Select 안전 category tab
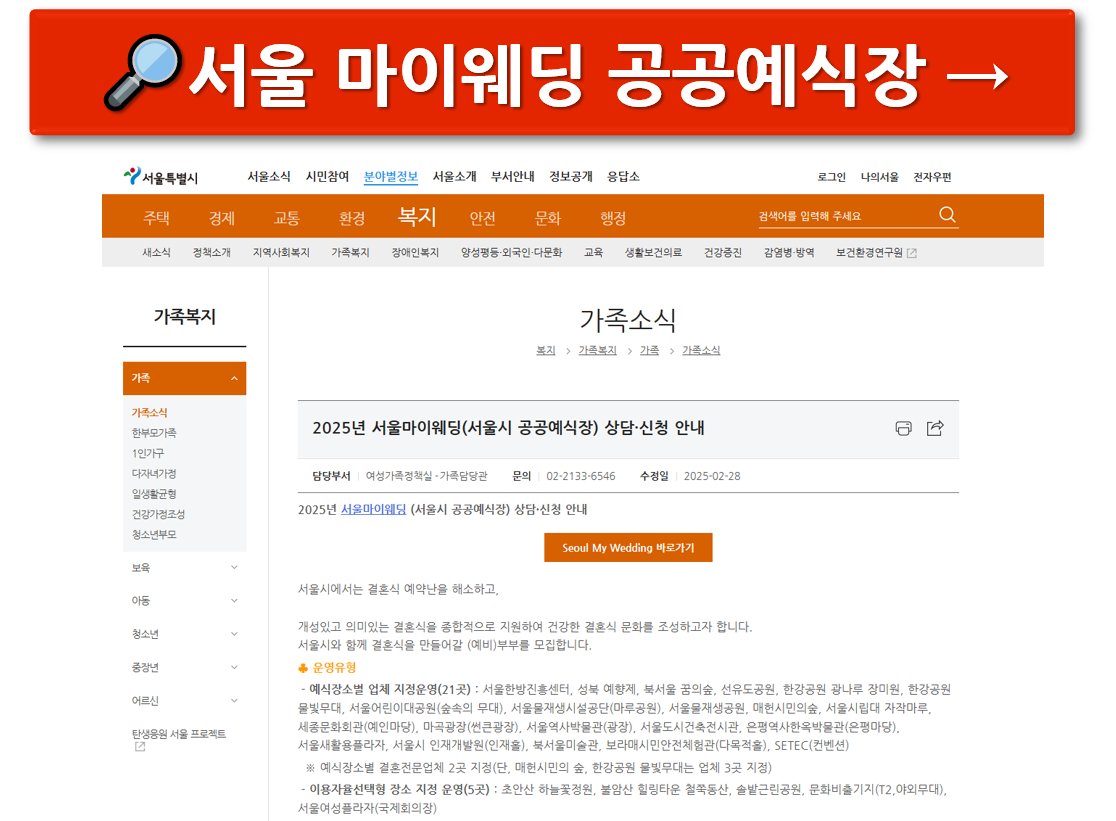 click(483, 218)
